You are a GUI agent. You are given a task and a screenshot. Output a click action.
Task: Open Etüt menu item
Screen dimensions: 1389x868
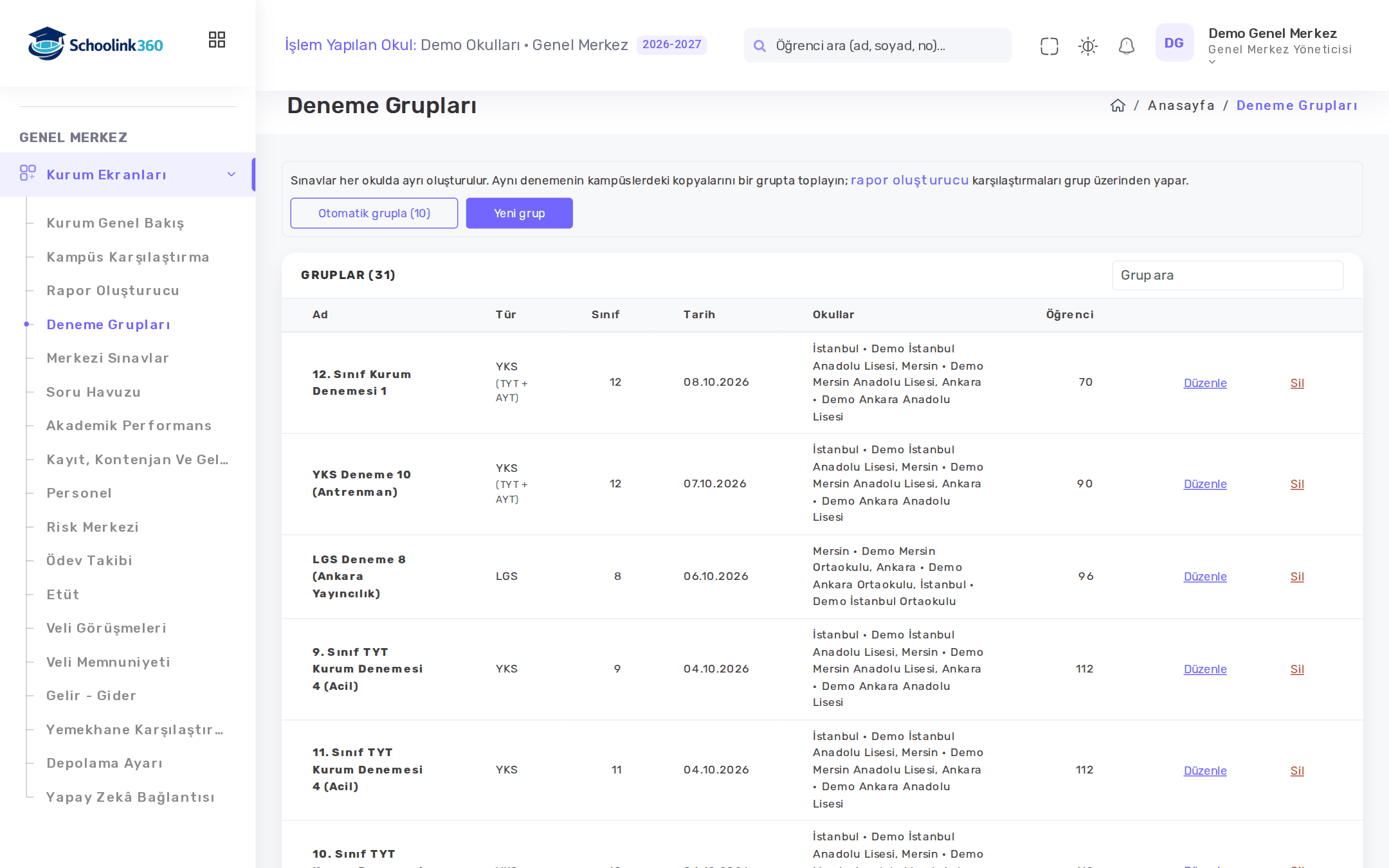pos(63,595)
